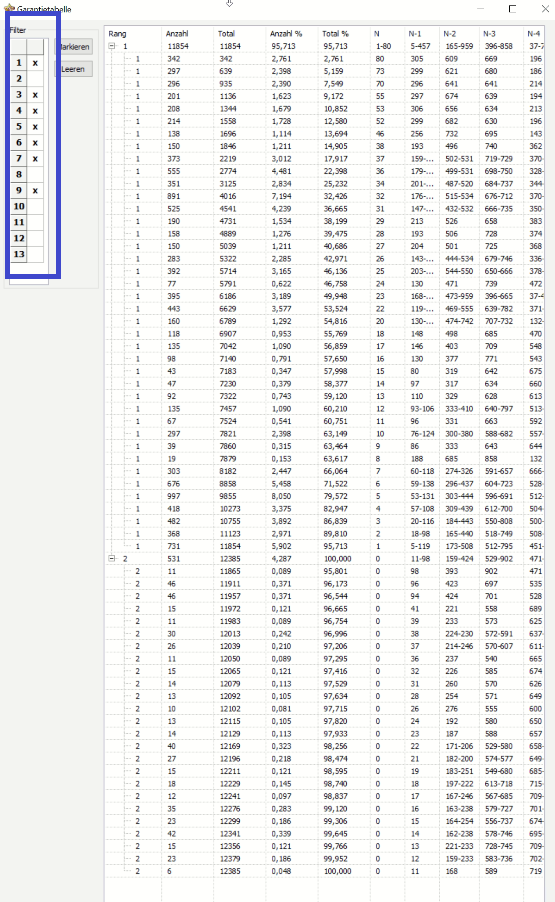Select the Total value 4016
This screenshot has width=555, height=902.
point(228,196)
